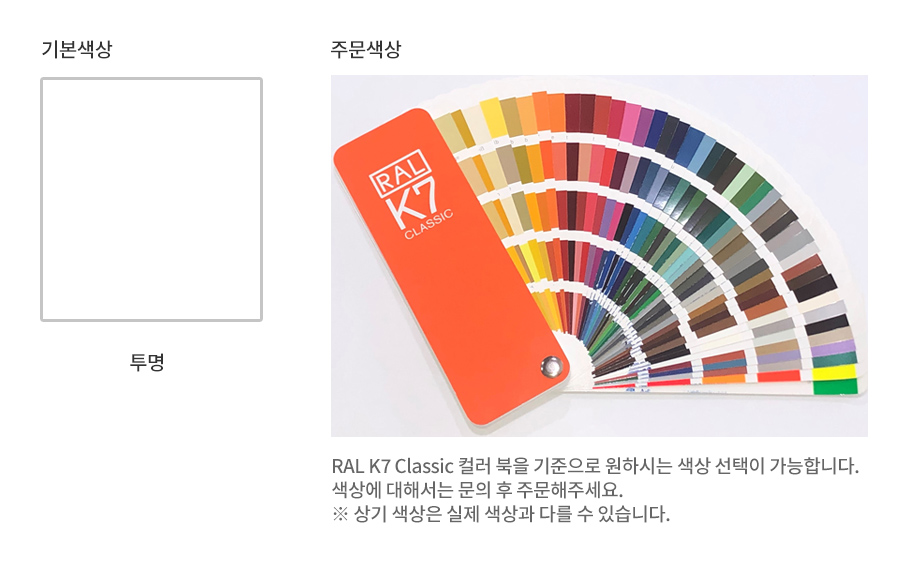Click the bright green strip at fan's bottom right

(835, 387)
